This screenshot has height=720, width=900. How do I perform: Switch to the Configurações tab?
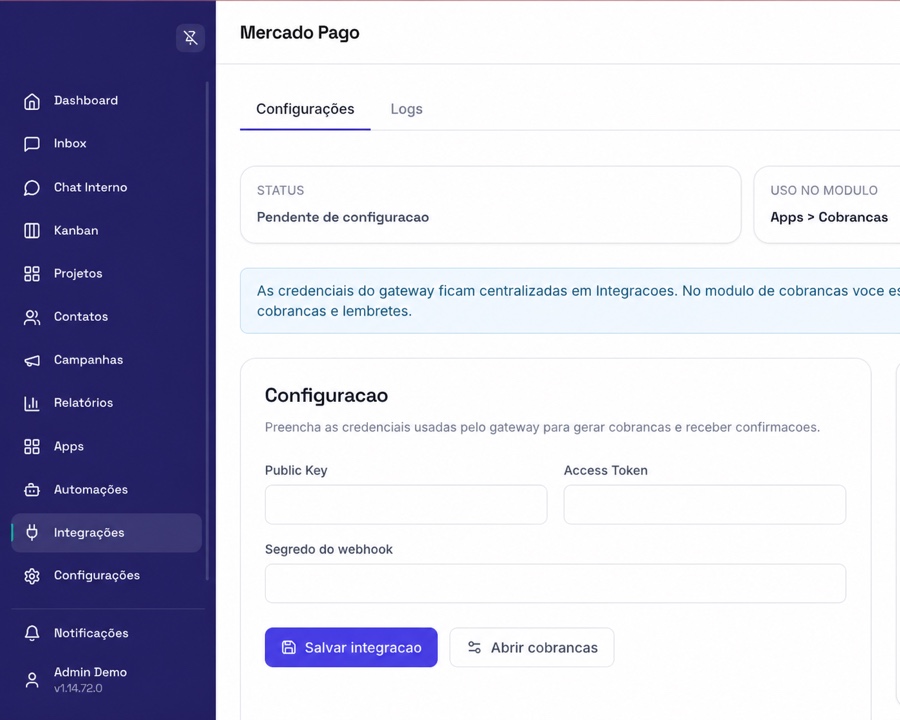coord(305,109)
